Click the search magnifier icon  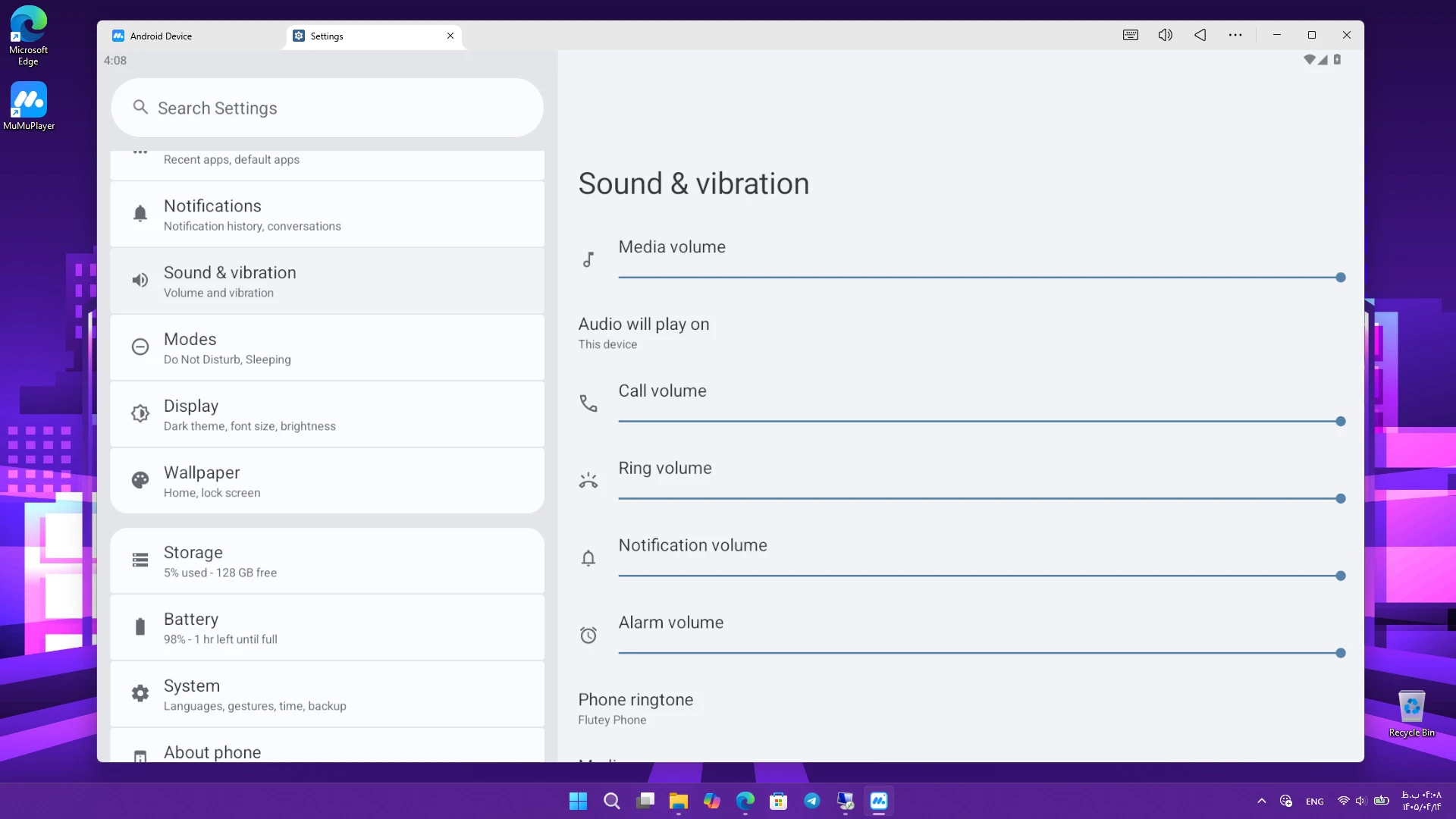pyautogui.click(x=140, y=107)
